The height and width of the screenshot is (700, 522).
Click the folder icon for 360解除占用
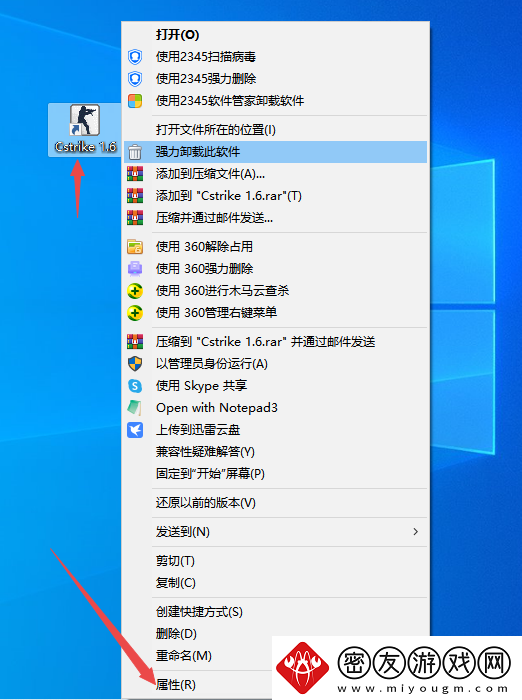(135, 246)
